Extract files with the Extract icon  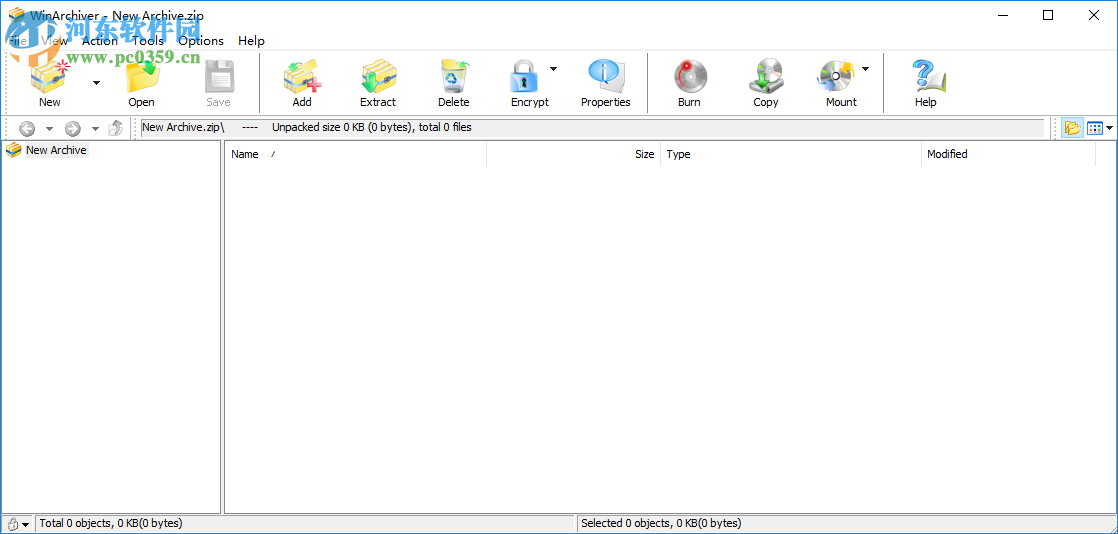[x=378, y=77]
